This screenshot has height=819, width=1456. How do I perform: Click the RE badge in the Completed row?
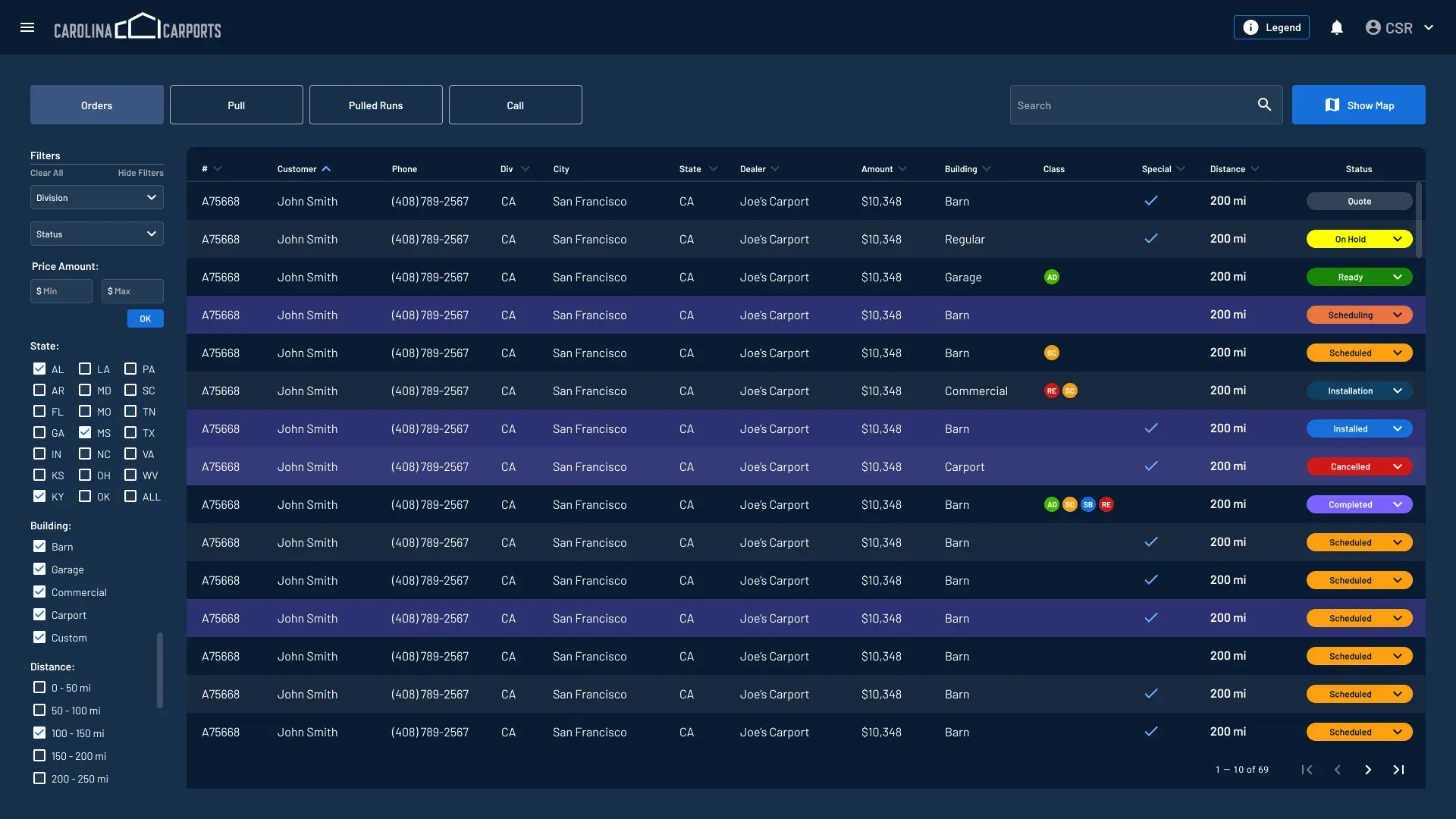pos(1106,504)
